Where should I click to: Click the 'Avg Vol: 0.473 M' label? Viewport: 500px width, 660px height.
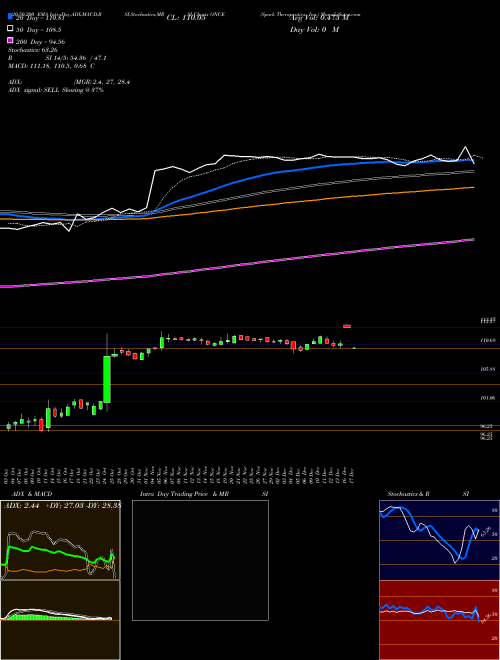coord(319,18)
